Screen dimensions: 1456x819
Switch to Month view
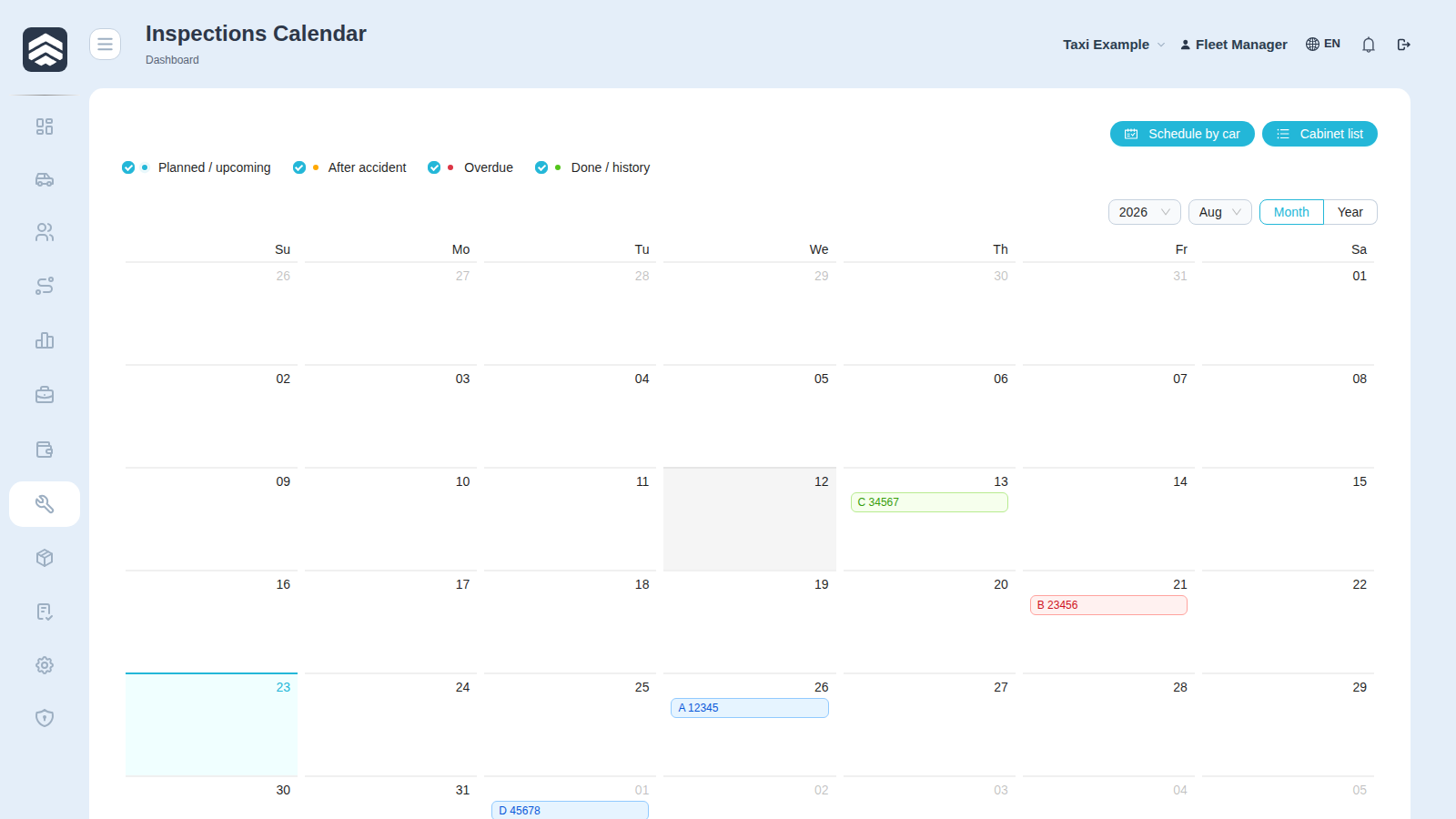(1291, 212)
